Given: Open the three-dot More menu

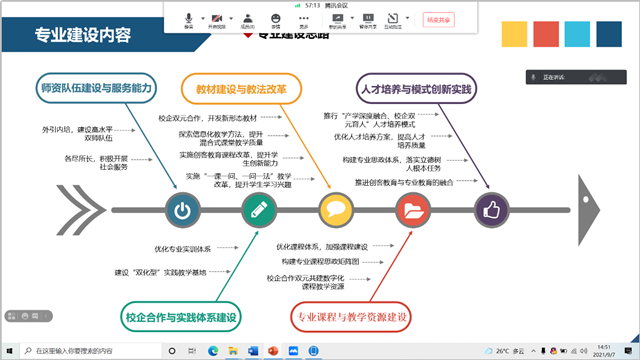Looking at the screenshot, I should (304, 20).
